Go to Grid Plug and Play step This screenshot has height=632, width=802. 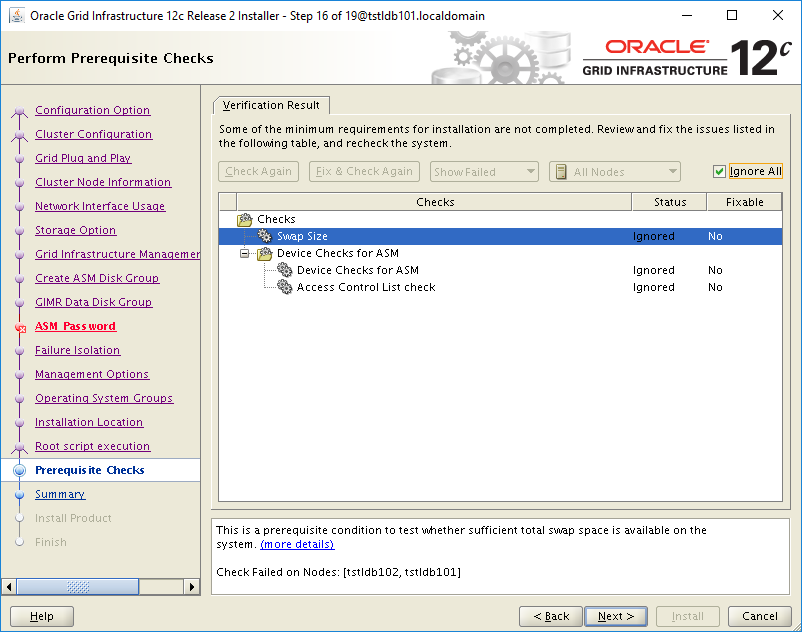pyautogui.click(x=83, y=158)
